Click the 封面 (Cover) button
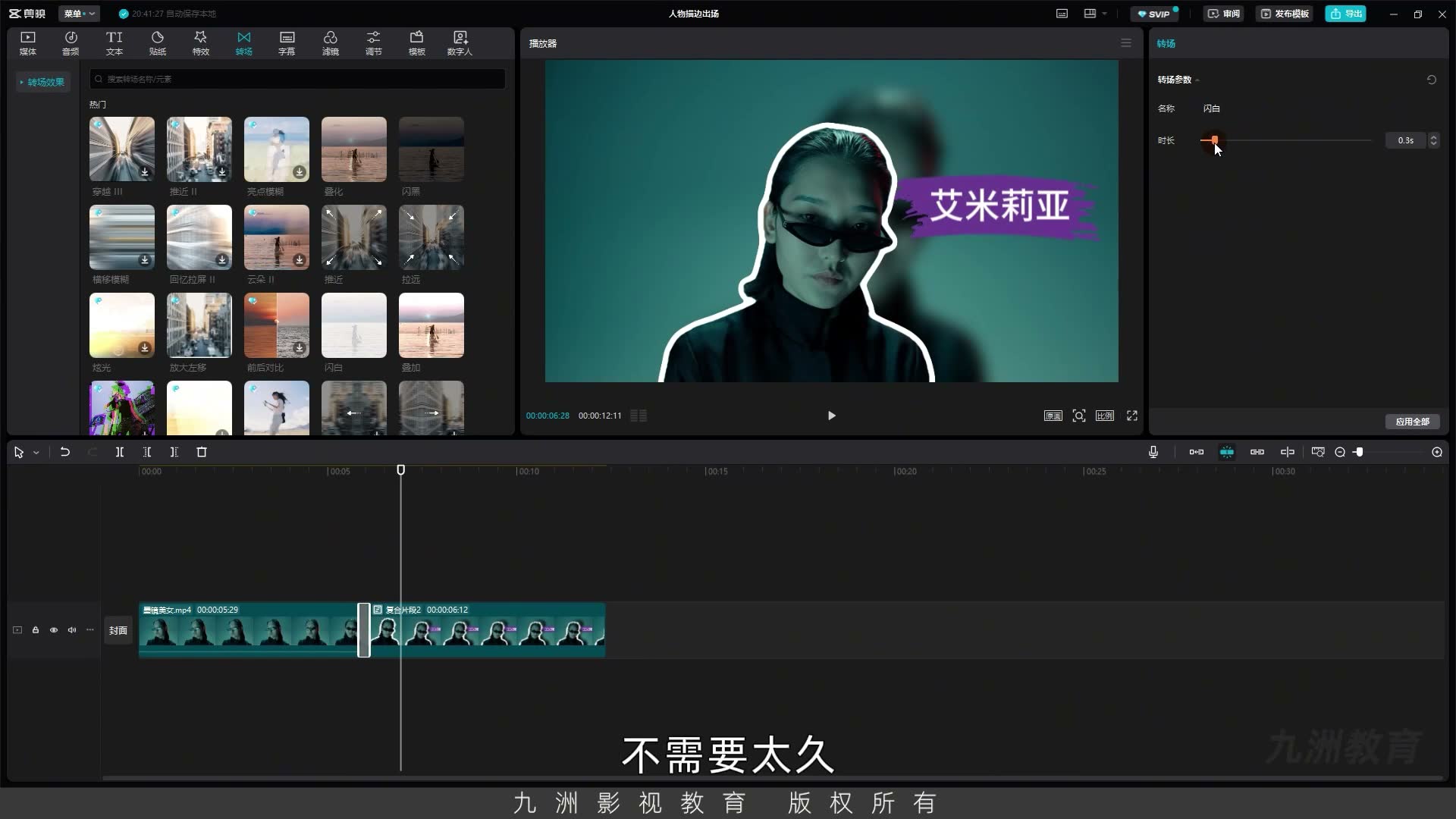The width and height of the screenshot is (1456, 819). [118, 630]
